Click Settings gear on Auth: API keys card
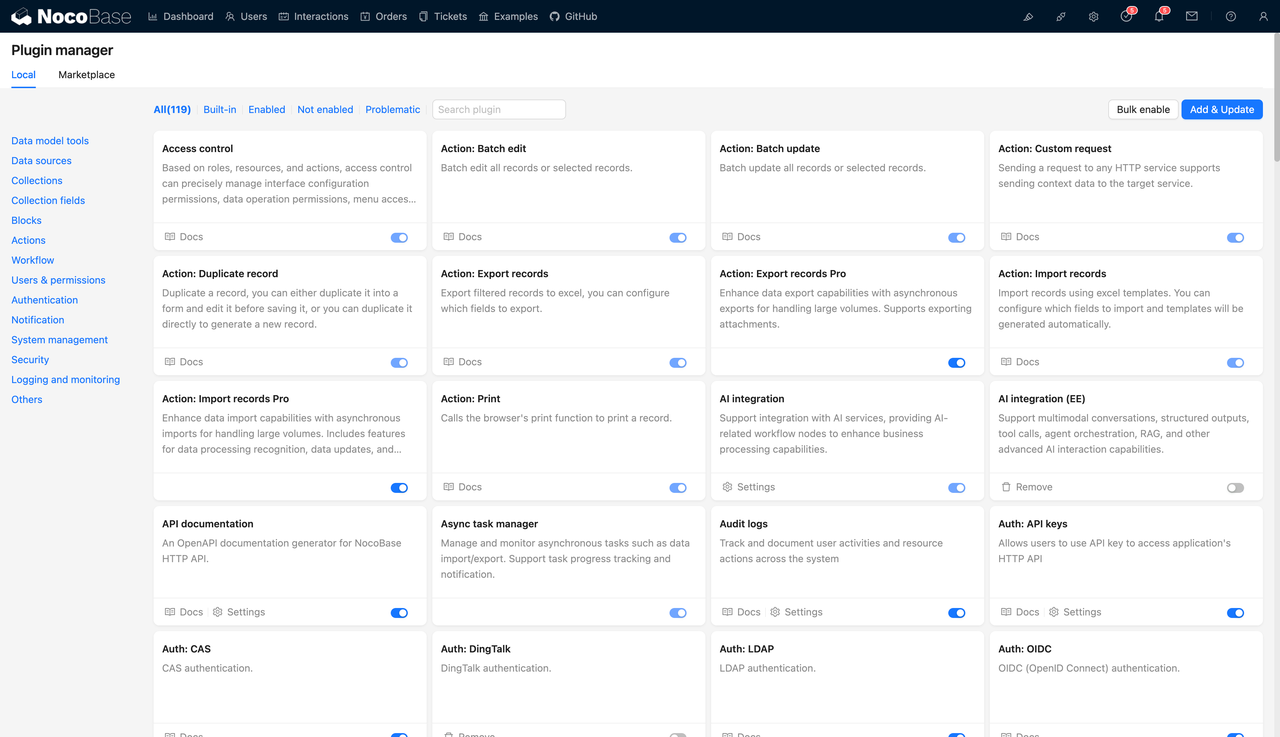The width and height of the screenshot is (1280, 737). (x=1054, y=612)
